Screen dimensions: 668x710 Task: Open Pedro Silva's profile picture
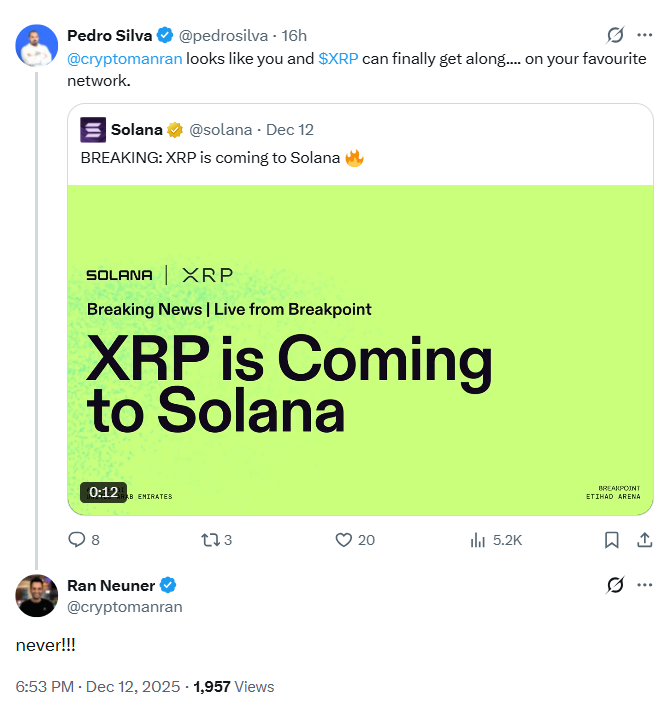pyautogui.click(x=37, y=44)
